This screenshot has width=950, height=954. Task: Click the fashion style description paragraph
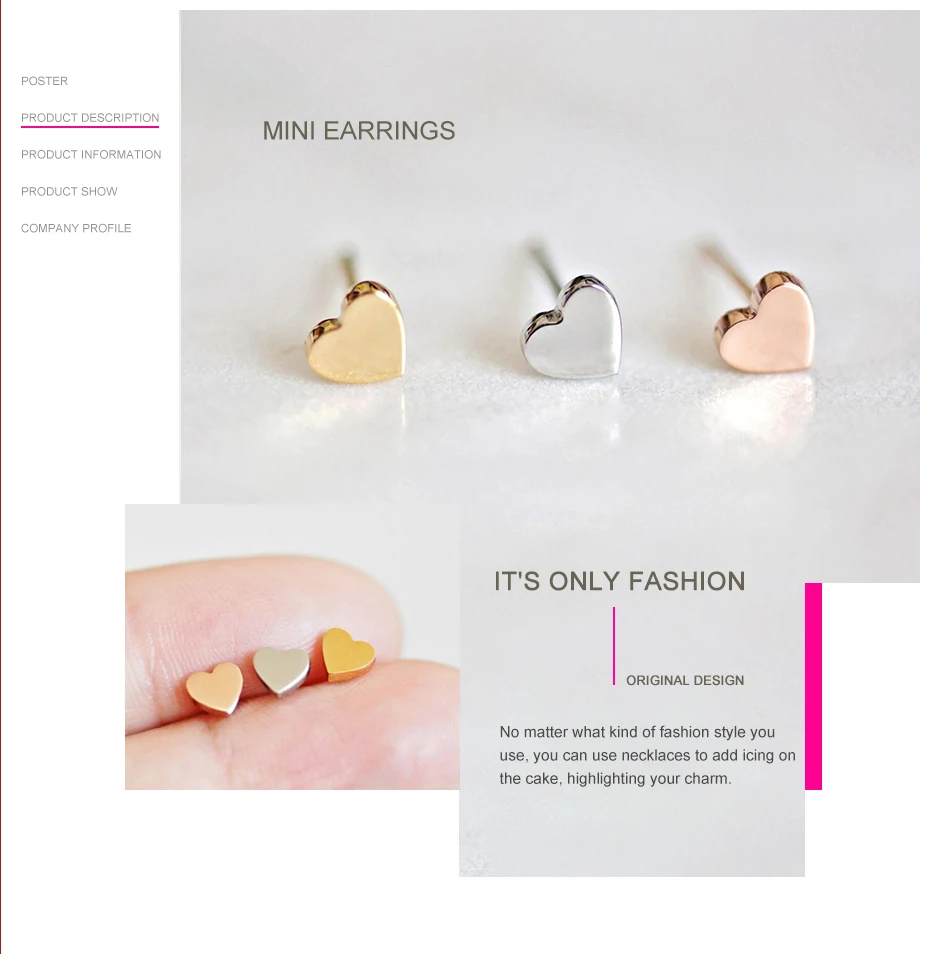pyautogui.click(x=647, y=755)
